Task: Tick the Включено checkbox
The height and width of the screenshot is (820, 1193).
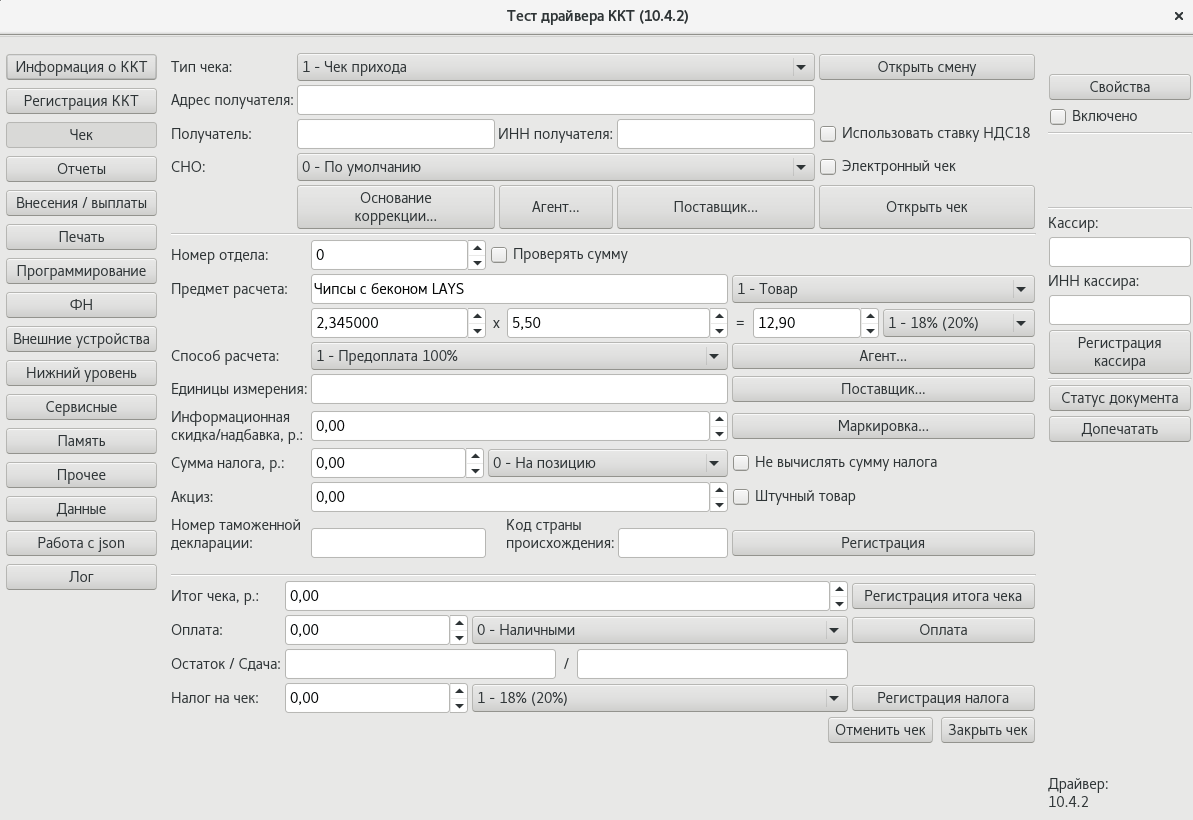Action: [1058, 116]
